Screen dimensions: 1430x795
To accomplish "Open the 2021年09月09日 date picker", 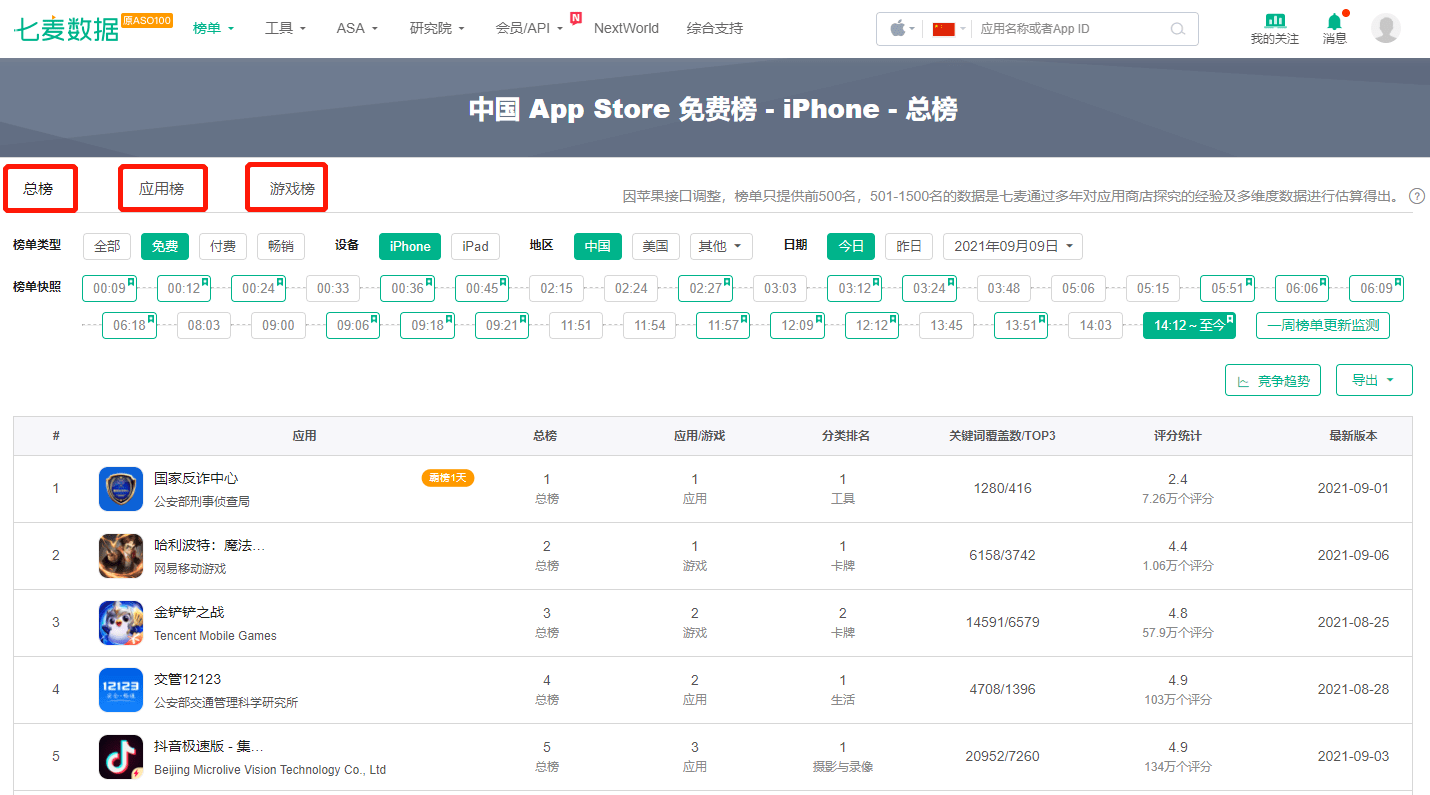I will (1012, 246).
